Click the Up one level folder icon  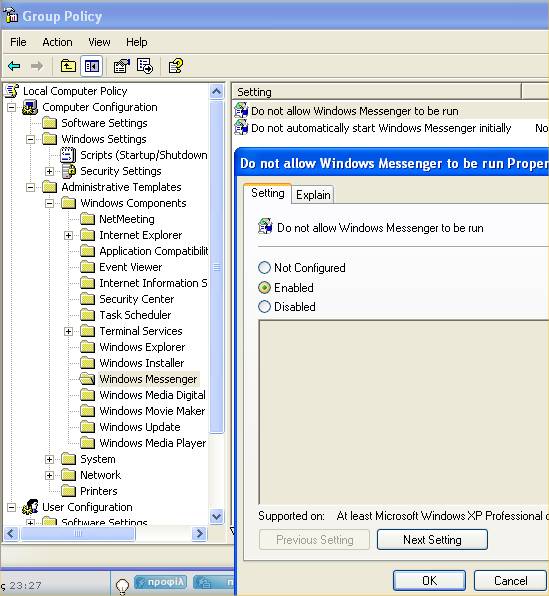point(68,66)
